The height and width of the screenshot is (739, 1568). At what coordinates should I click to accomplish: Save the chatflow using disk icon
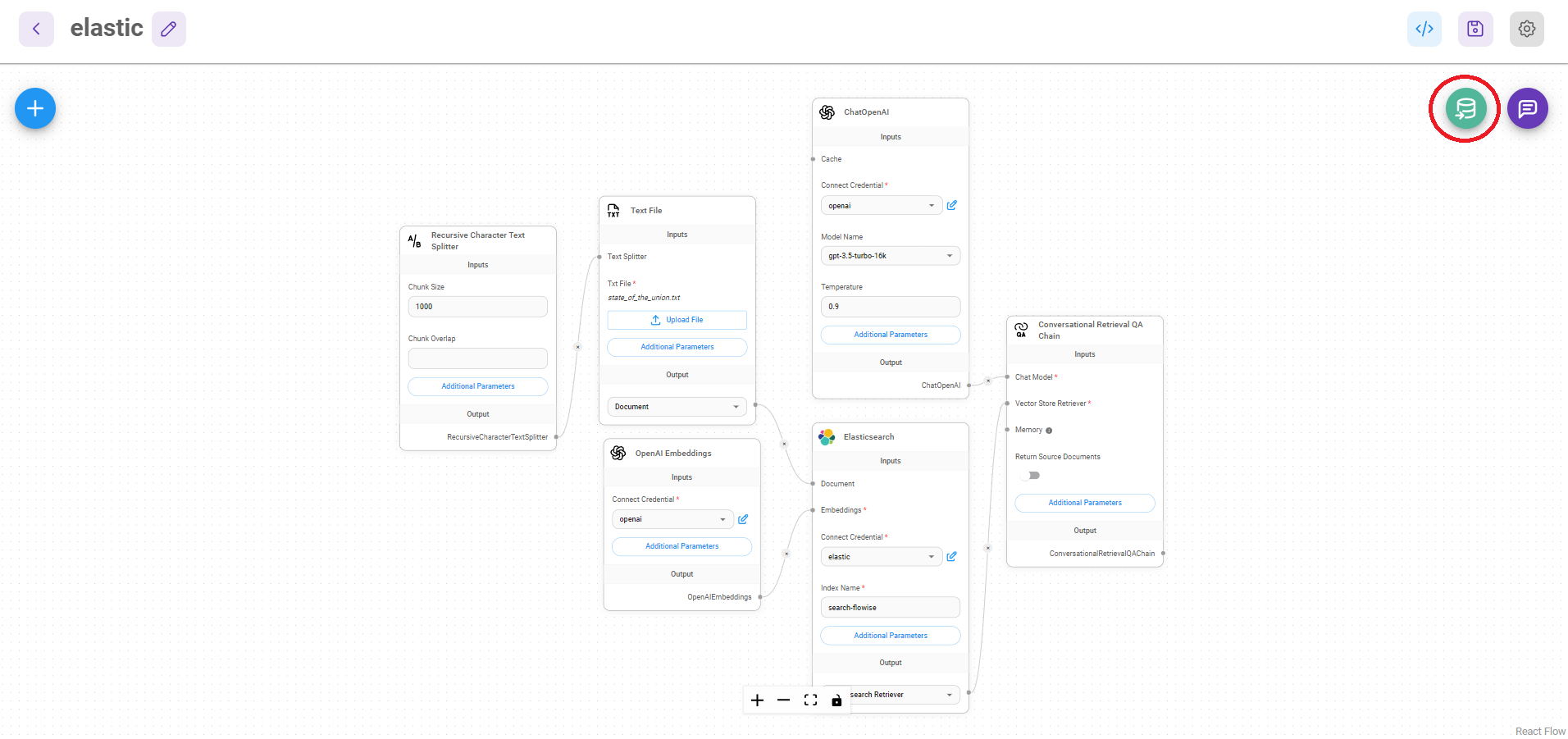point(1475,29)
